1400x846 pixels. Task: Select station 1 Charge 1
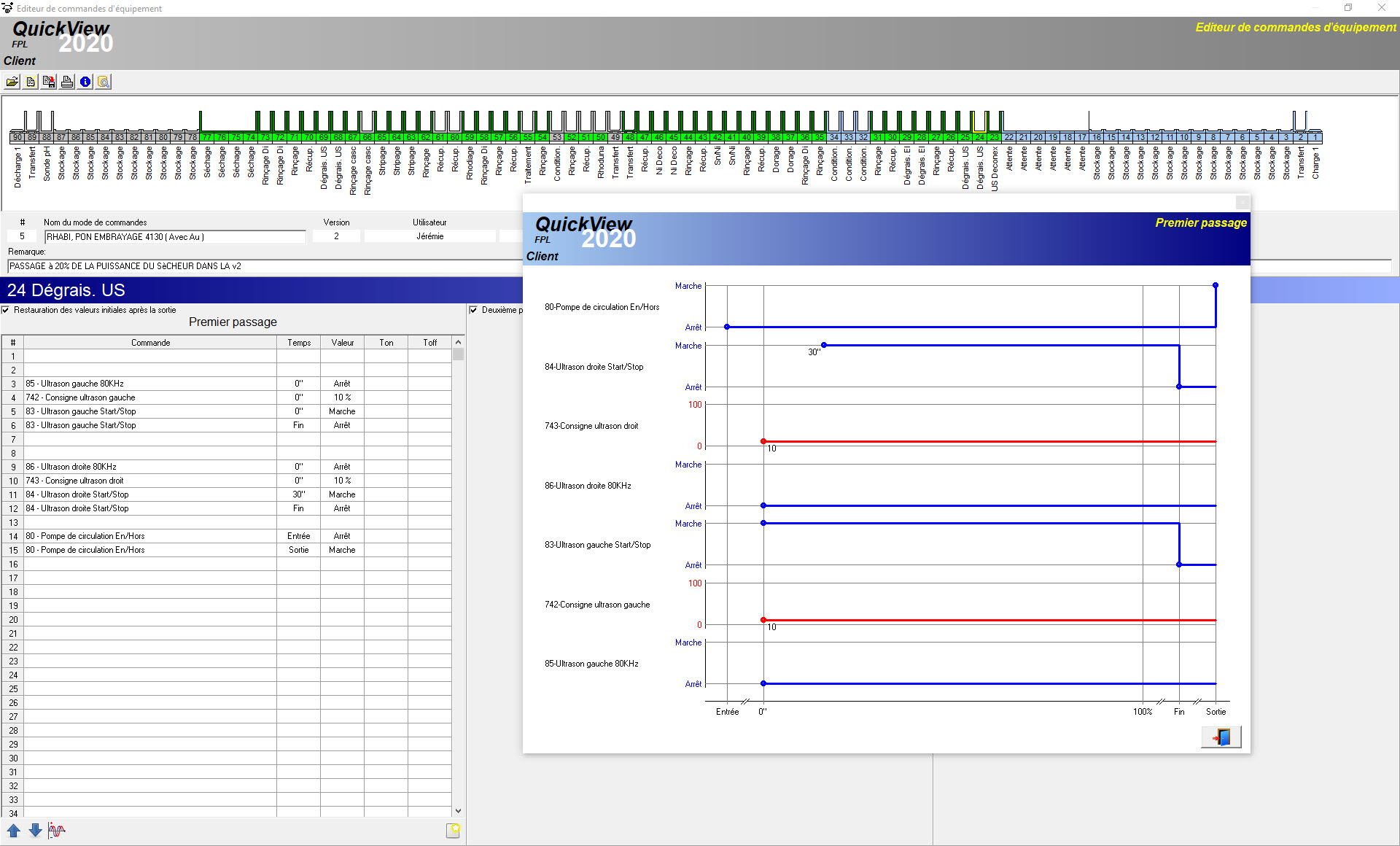pos(1315,137)
